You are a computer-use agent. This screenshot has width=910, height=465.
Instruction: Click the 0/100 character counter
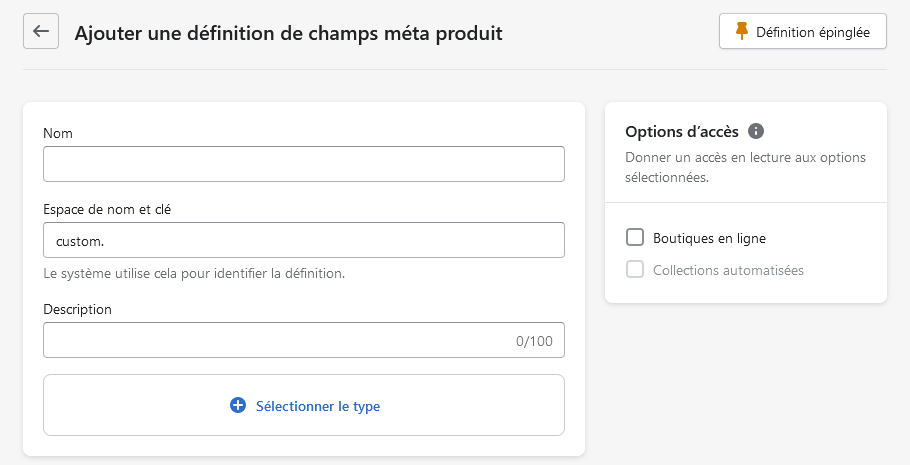(x=534, y=341)
